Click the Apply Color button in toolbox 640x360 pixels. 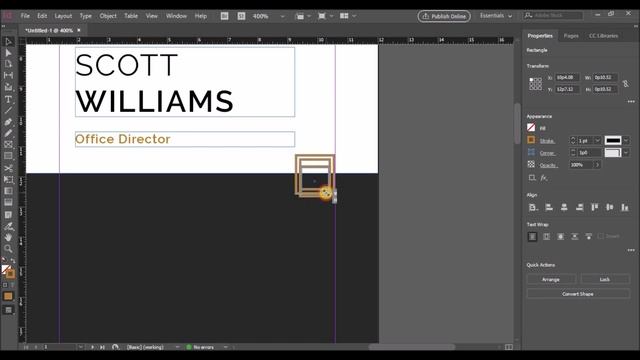click(8, 296)
